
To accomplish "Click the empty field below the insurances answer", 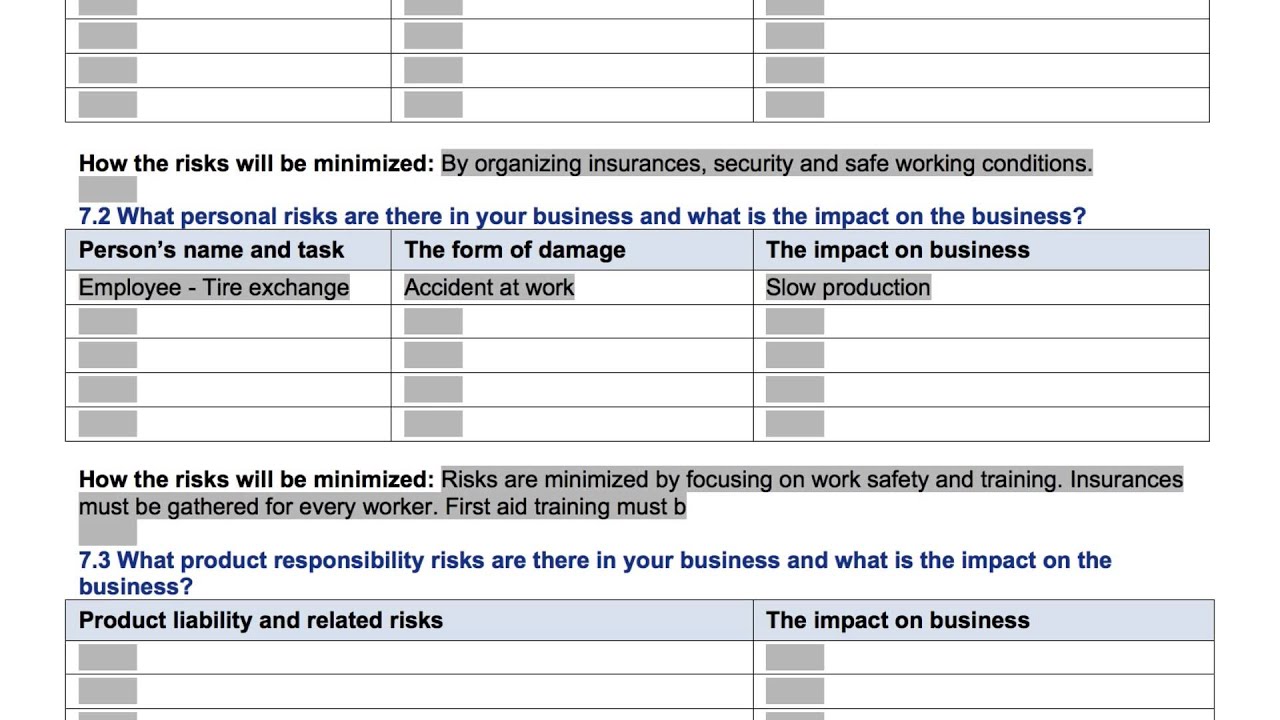I will click(x=107, y=188).
